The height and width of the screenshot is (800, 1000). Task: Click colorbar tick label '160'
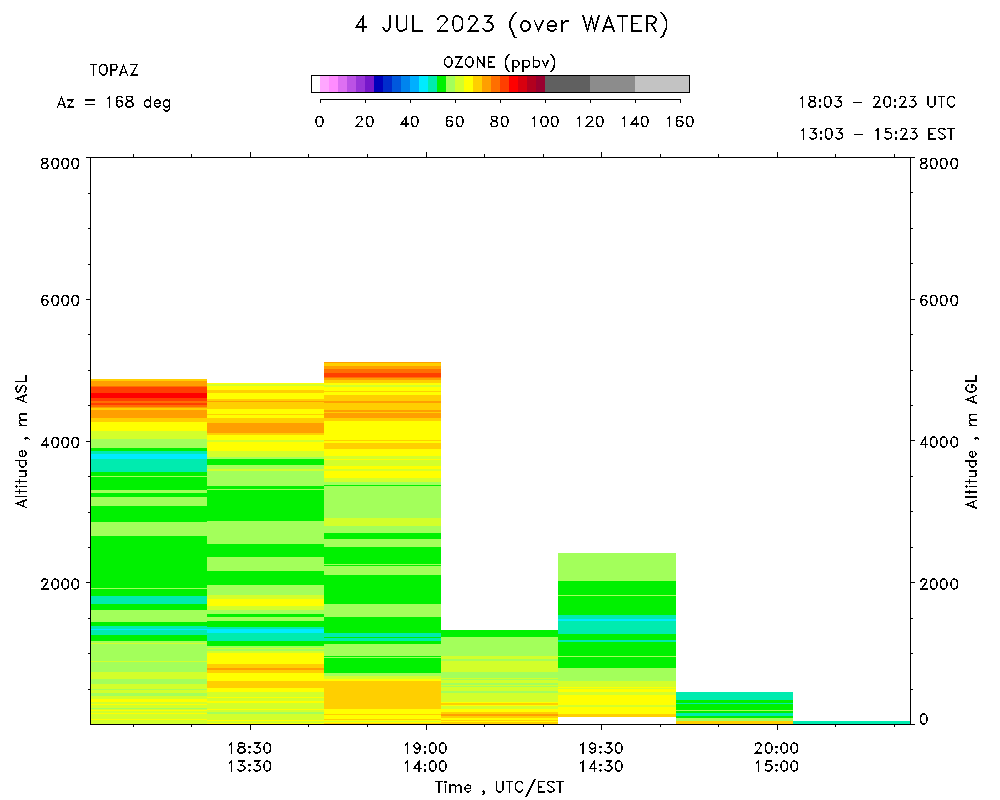pyautogui.click(x=680, y=122)
